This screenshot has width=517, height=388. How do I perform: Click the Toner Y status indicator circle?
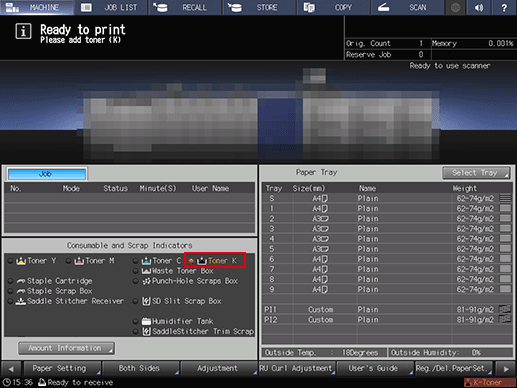point(11,261)
